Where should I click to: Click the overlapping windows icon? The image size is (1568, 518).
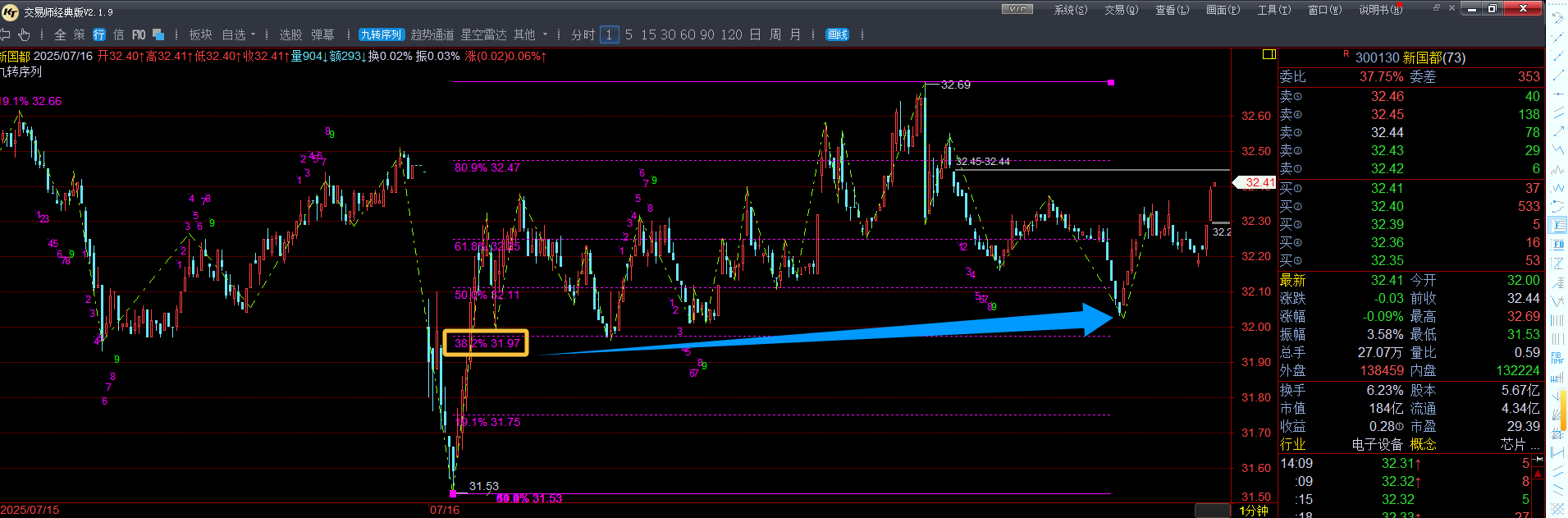click(158, 34)
